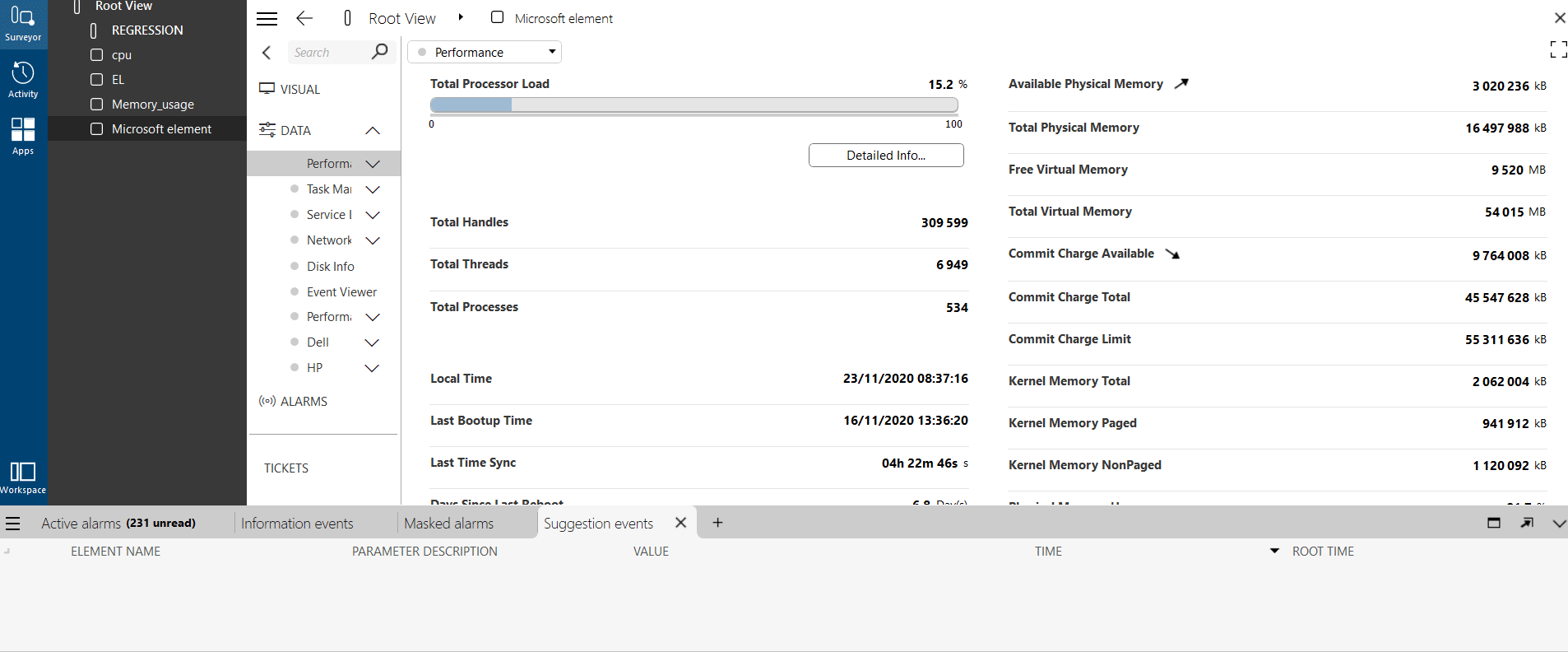Switch to Active alarms tab
The height and width of the screenshot is (652, 1568).
118,523
